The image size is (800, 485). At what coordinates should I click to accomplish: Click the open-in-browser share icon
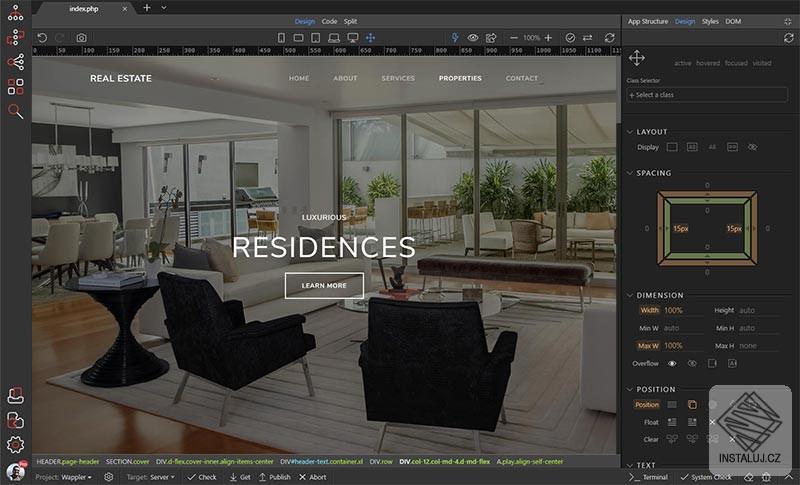pos(491,38)
